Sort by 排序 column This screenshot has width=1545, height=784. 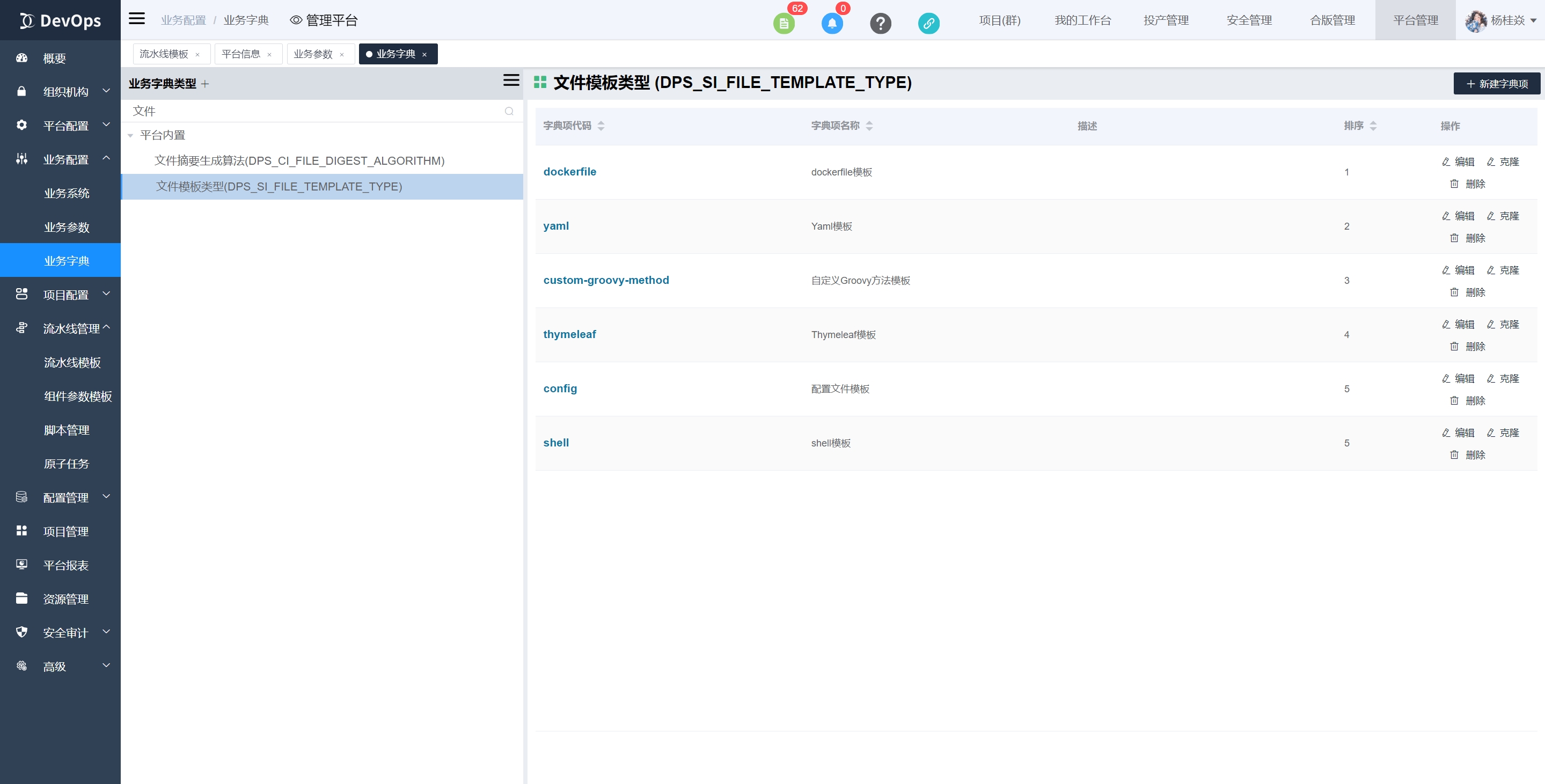pyautogui.click(x=1373, y=126)
